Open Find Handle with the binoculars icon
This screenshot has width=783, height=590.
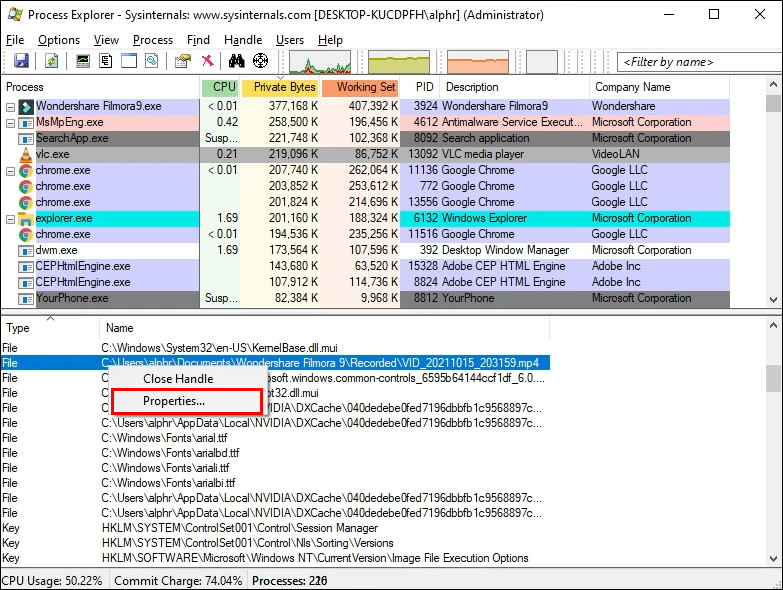point(236,61)
